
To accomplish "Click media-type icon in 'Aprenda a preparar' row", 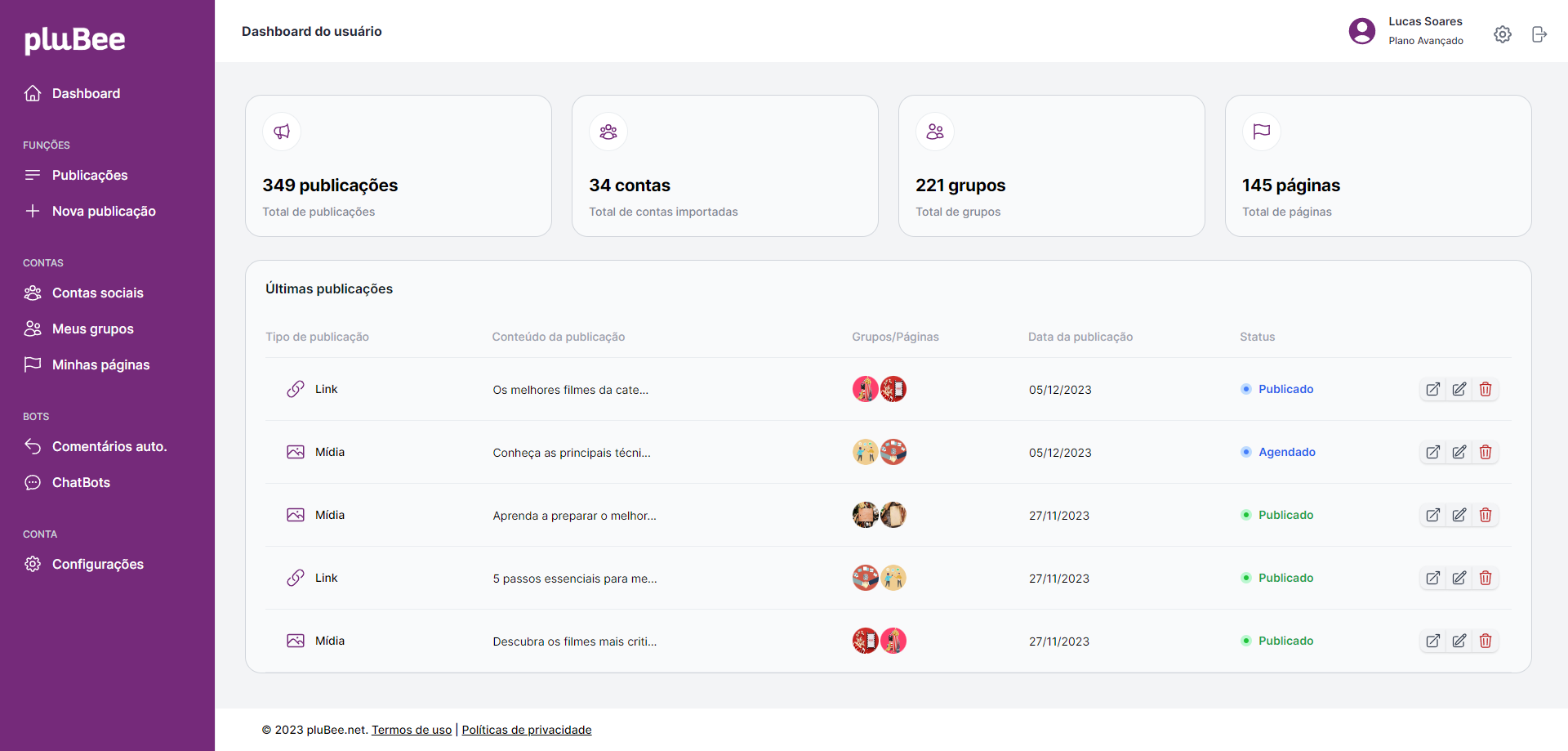I will coord(296,515).
